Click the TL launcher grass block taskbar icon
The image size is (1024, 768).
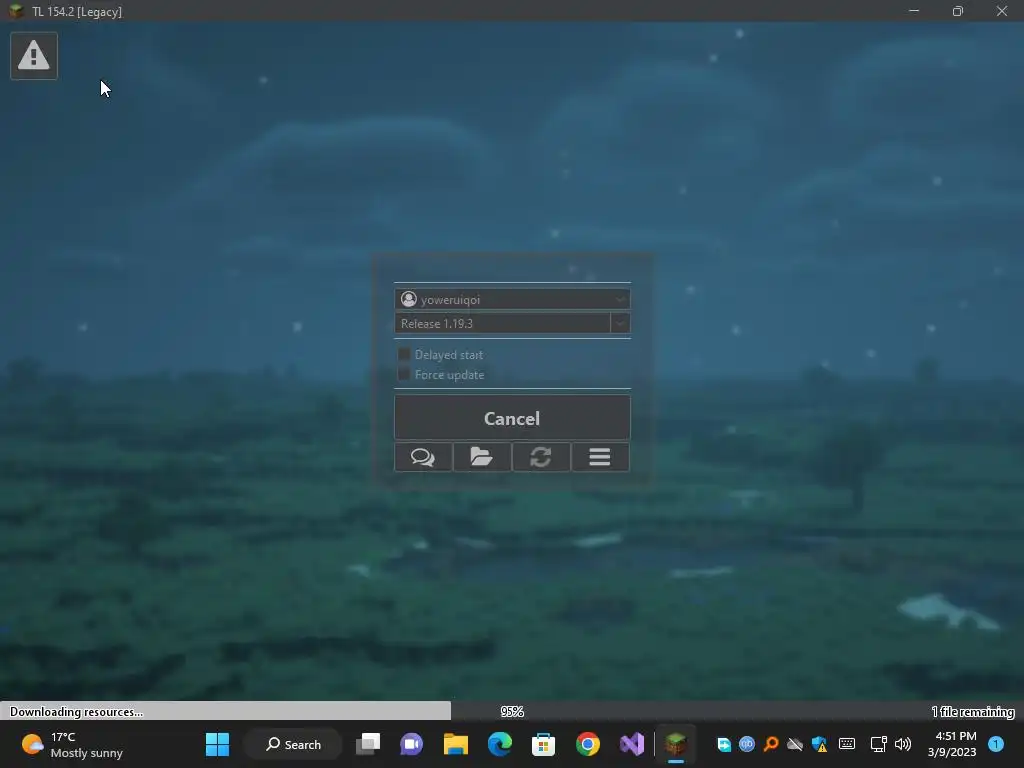tap(676, 744)
